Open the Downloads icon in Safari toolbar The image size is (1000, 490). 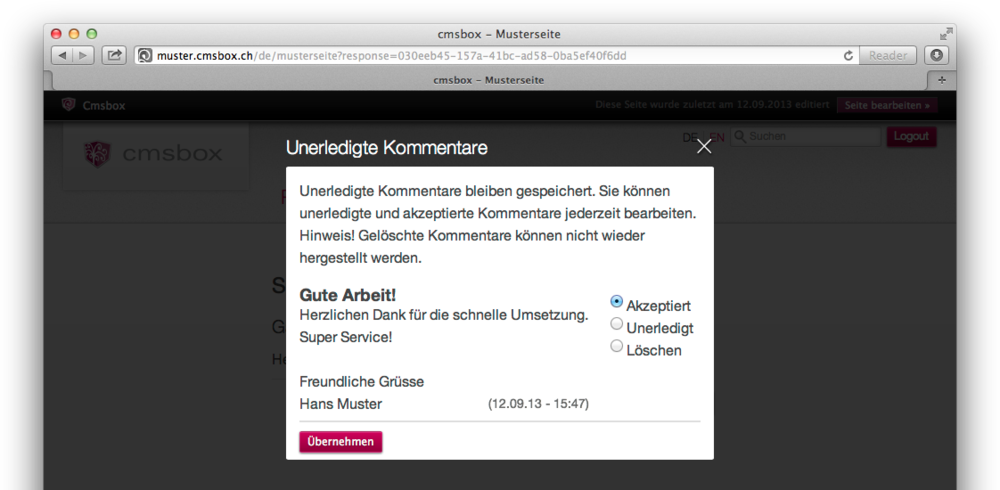click(x=936, y=56)
